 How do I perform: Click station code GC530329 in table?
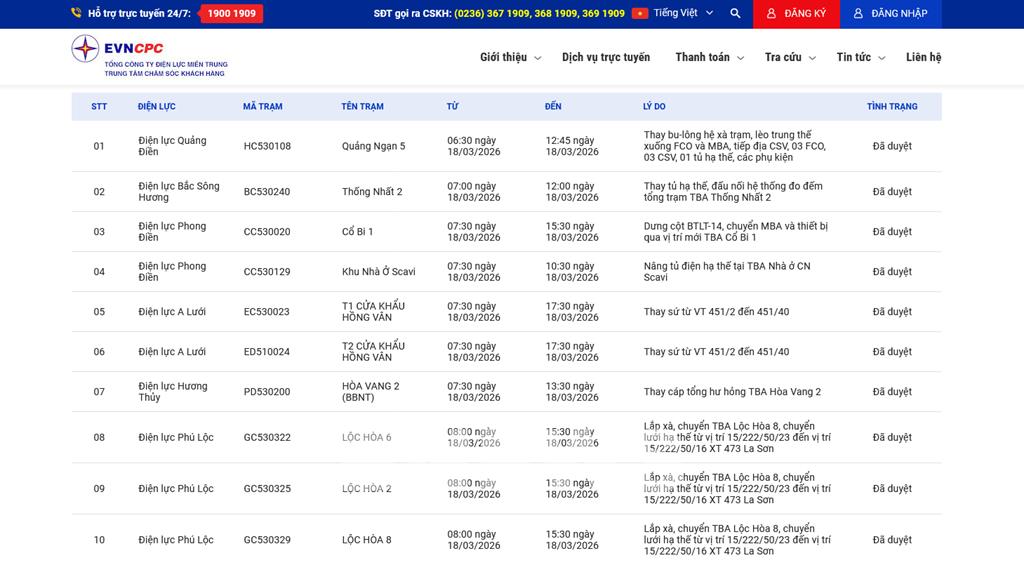point(267,540)
